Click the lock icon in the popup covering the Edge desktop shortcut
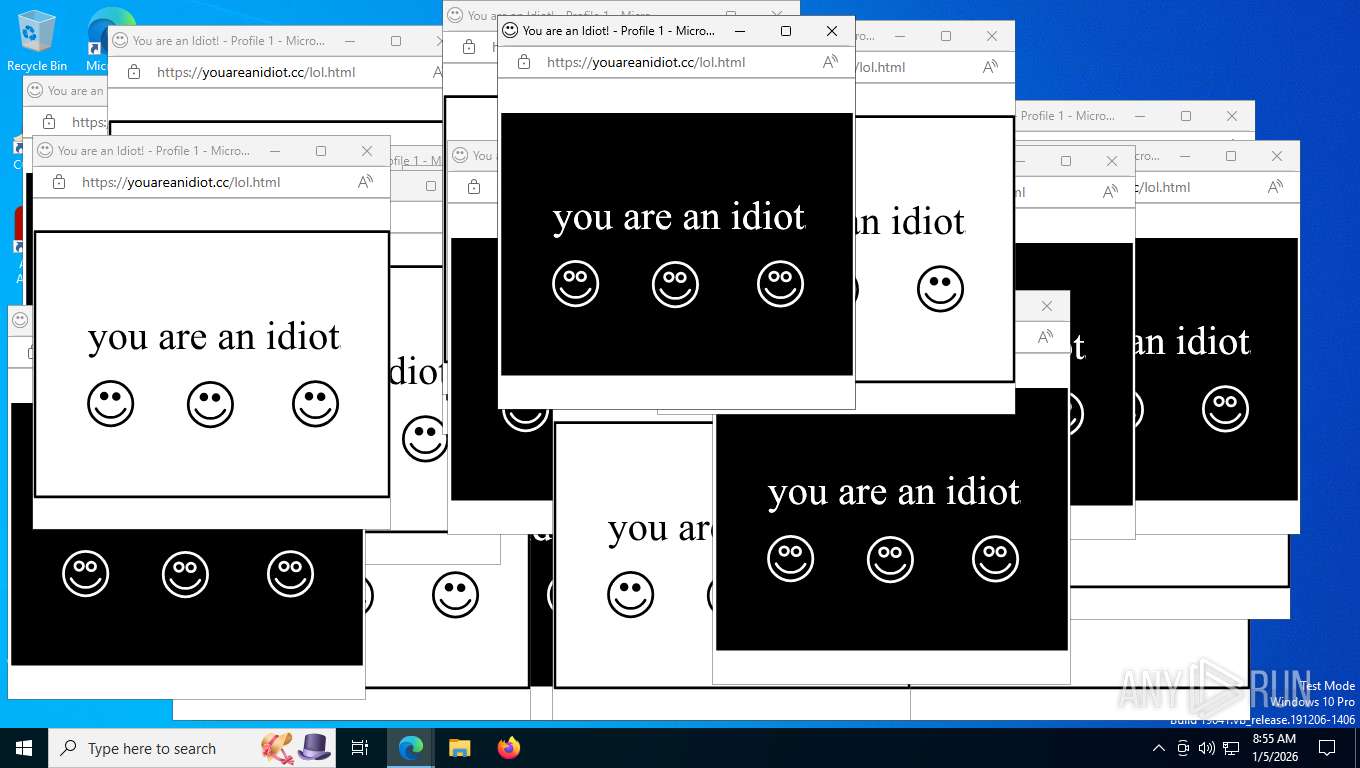The image size is (1360, 768). (x=133, y=72)
